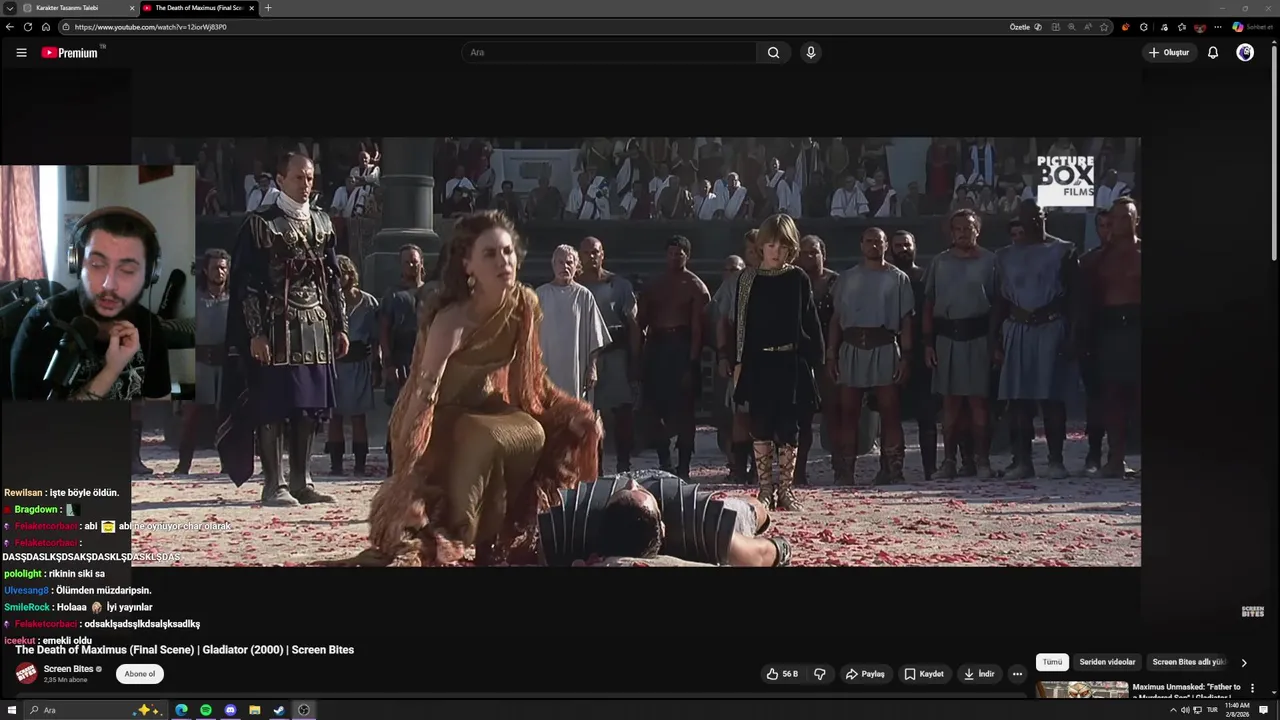This screenshot has height=720, width=1280.
Task: Open the Screen Bites channel avatar
Action: tap(26, 673)
